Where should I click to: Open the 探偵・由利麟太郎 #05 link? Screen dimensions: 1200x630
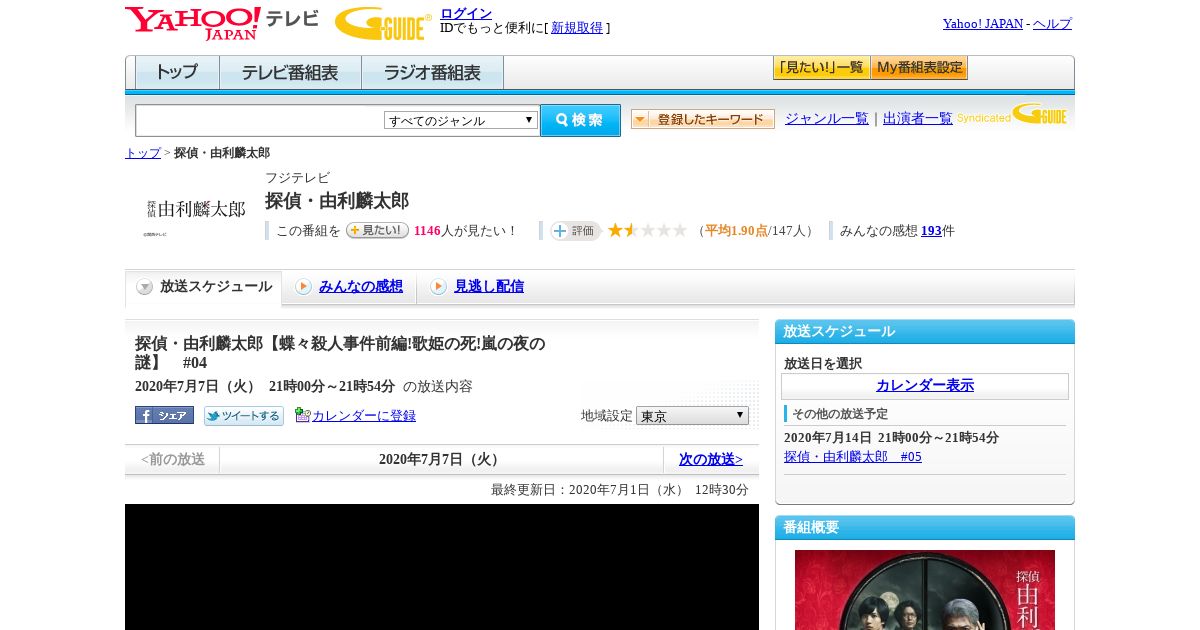(853, 457)
